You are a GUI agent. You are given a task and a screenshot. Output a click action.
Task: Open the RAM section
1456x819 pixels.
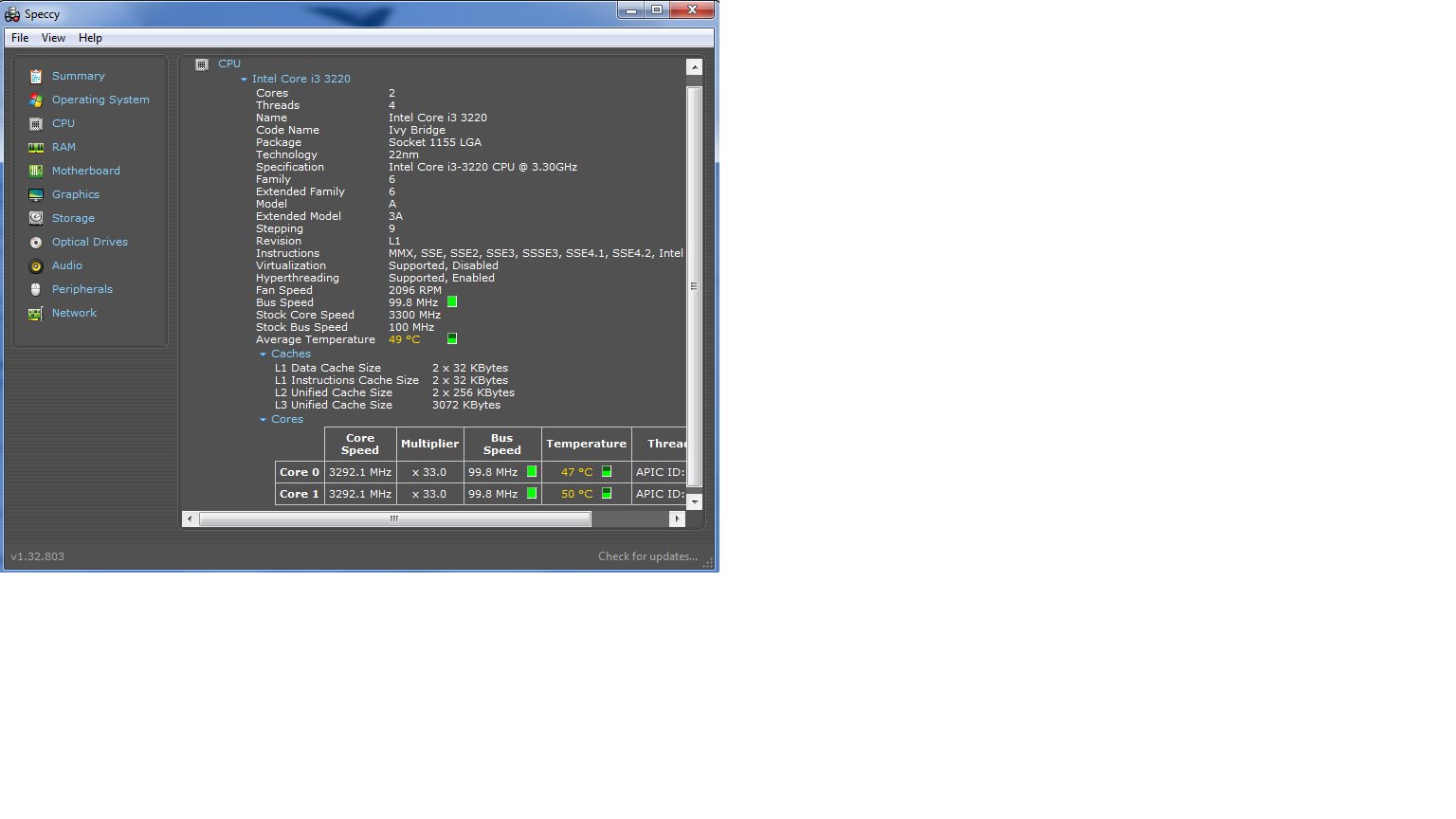[x=64, y=147]
